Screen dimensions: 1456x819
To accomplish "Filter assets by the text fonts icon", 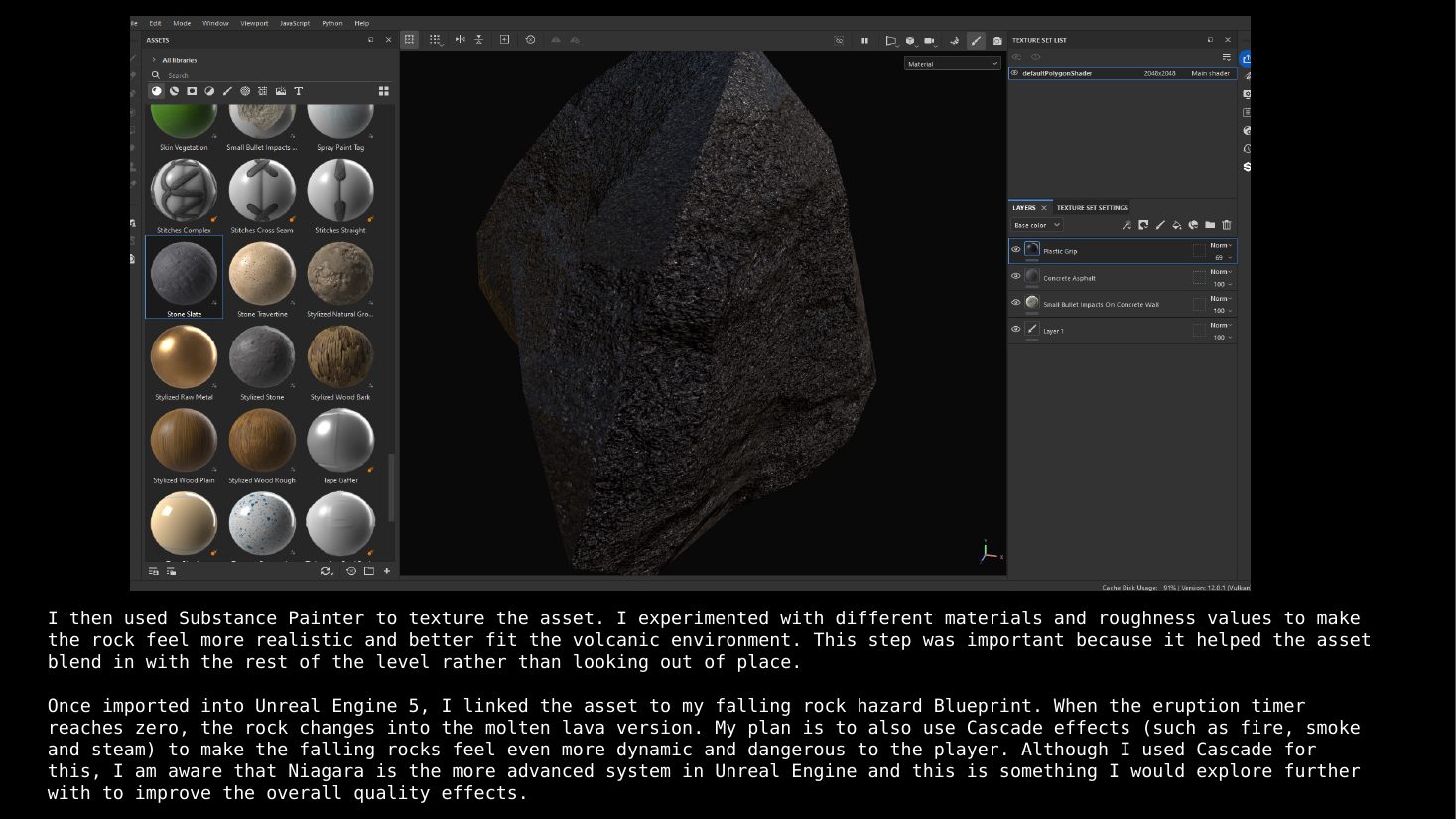I will (x=298, y=91).
